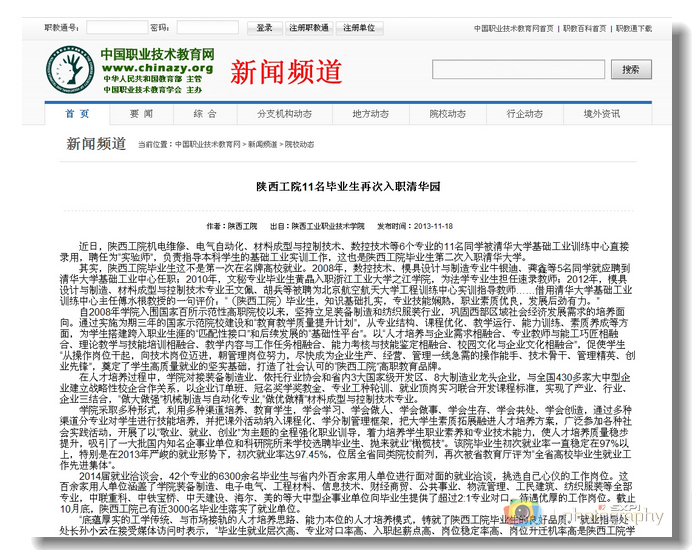692x550 pixels.
Task: Select the 首页 navigation tab
Action: point(77,114)
